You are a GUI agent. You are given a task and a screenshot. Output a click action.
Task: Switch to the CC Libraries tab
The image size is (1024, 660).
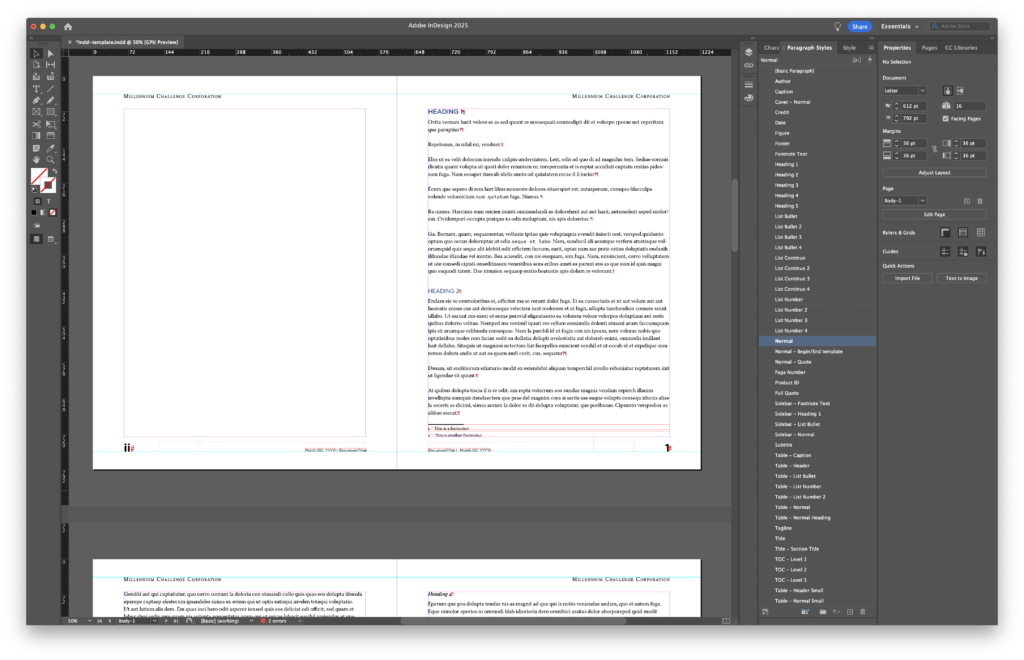(961, 48)
